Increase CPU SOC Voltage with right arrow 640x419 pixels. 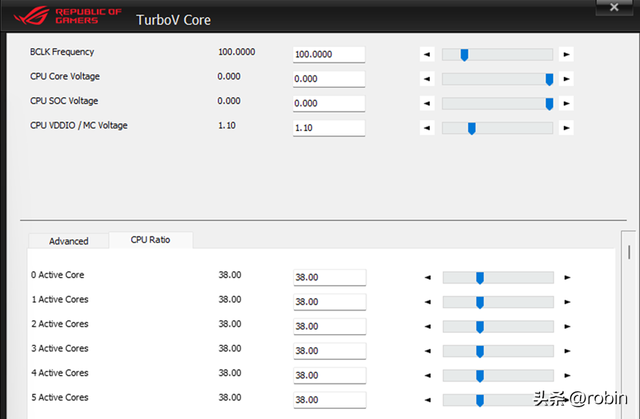click(567, 103)
